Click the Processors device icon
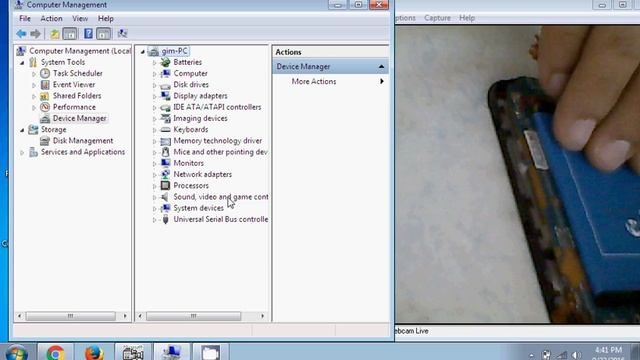Screen dimensions: 640x360 click(x=165, y=186)
